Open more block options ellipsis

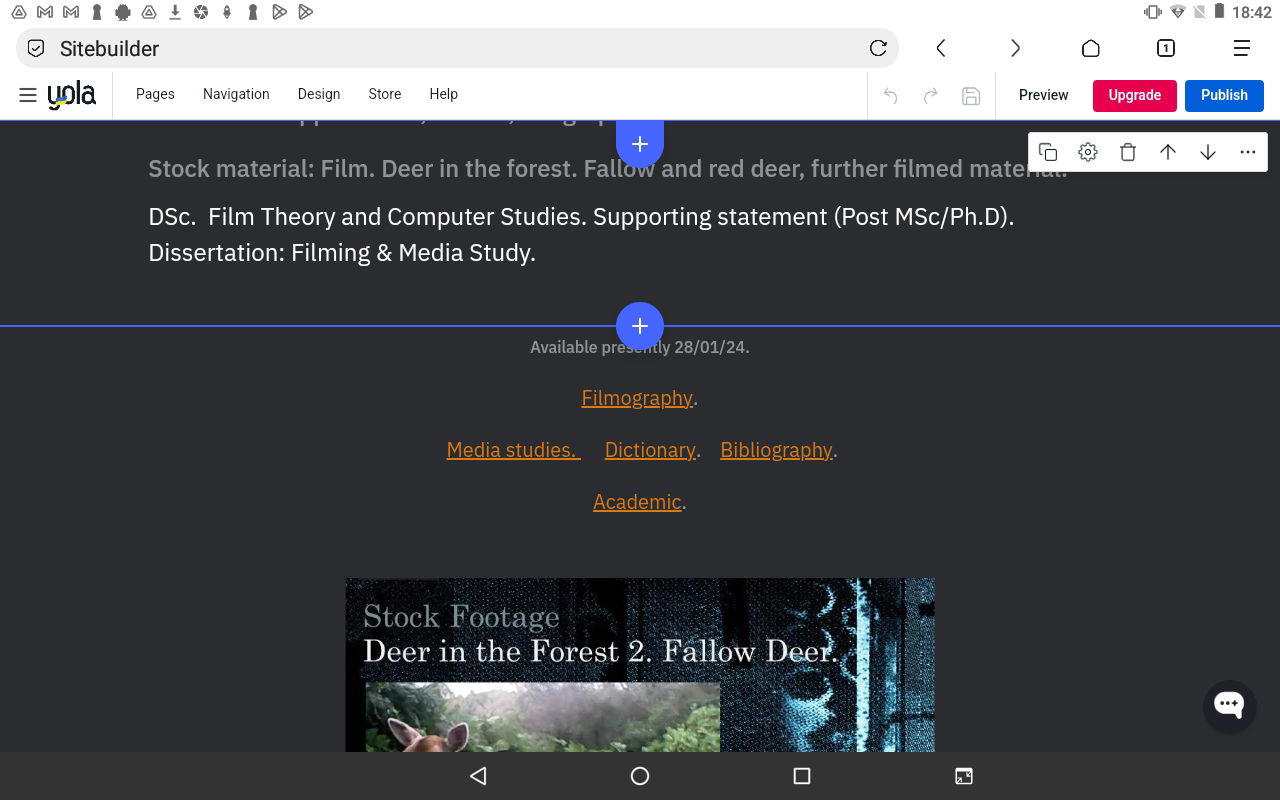tap(1248, 152)
